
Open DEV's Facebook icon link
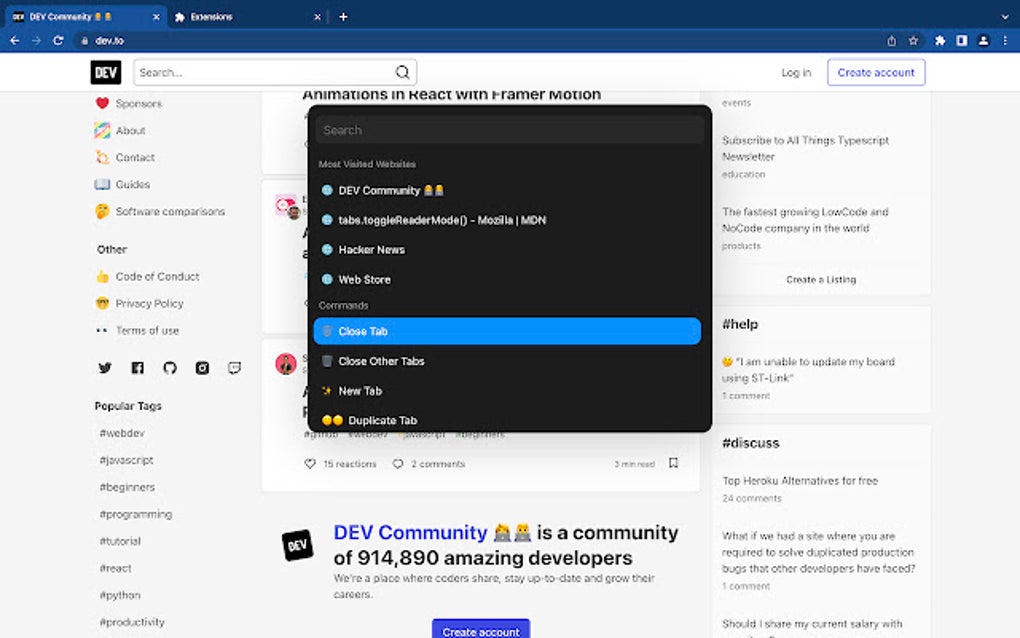[137, 368]
